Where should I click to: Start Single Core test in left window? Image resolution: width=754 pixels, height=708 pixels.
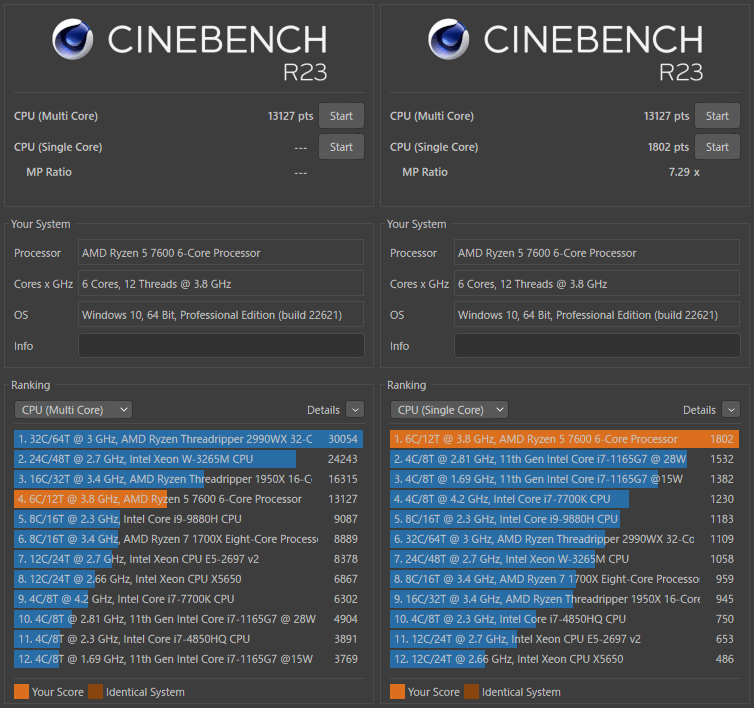coord(341,147)
